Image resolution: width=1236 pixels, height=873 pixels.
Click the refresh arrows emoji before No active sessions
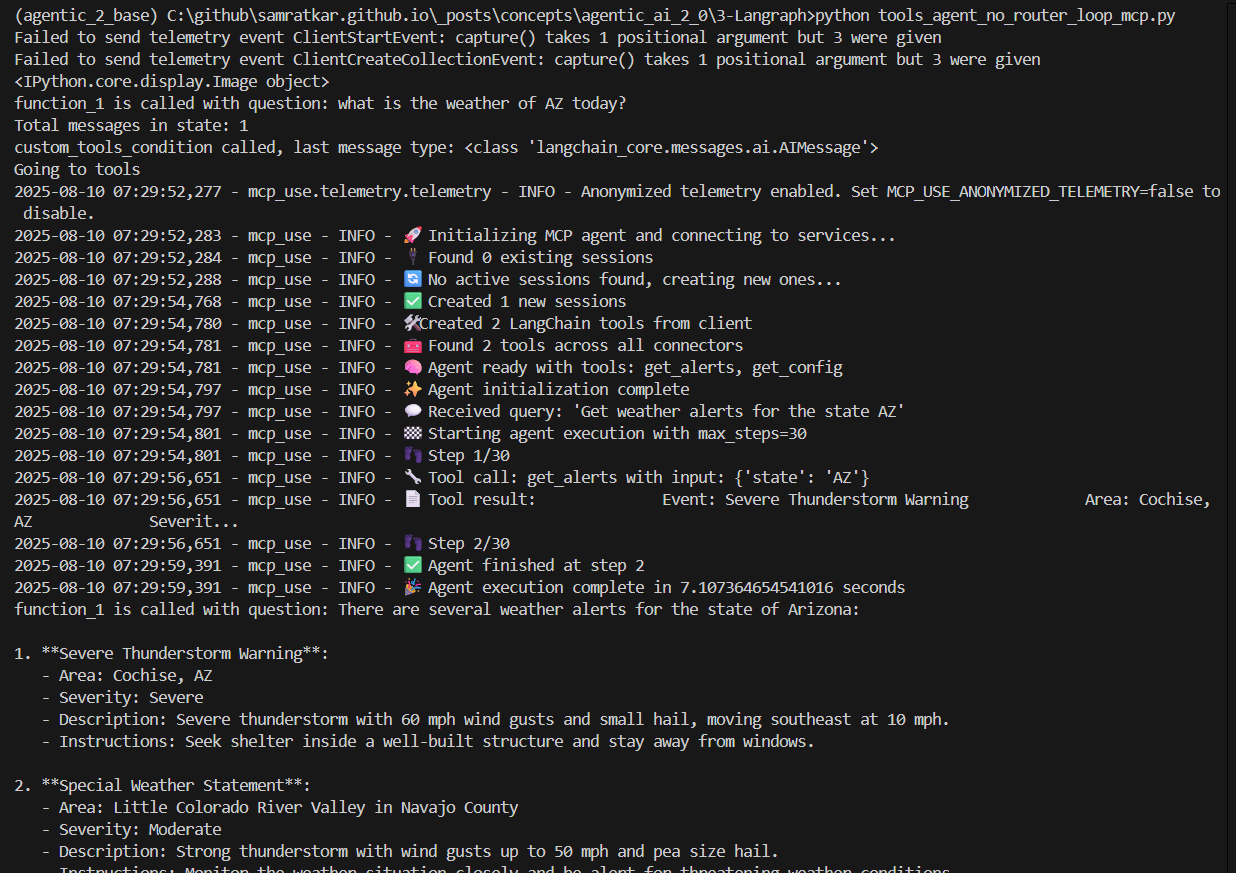pos(412,280)
